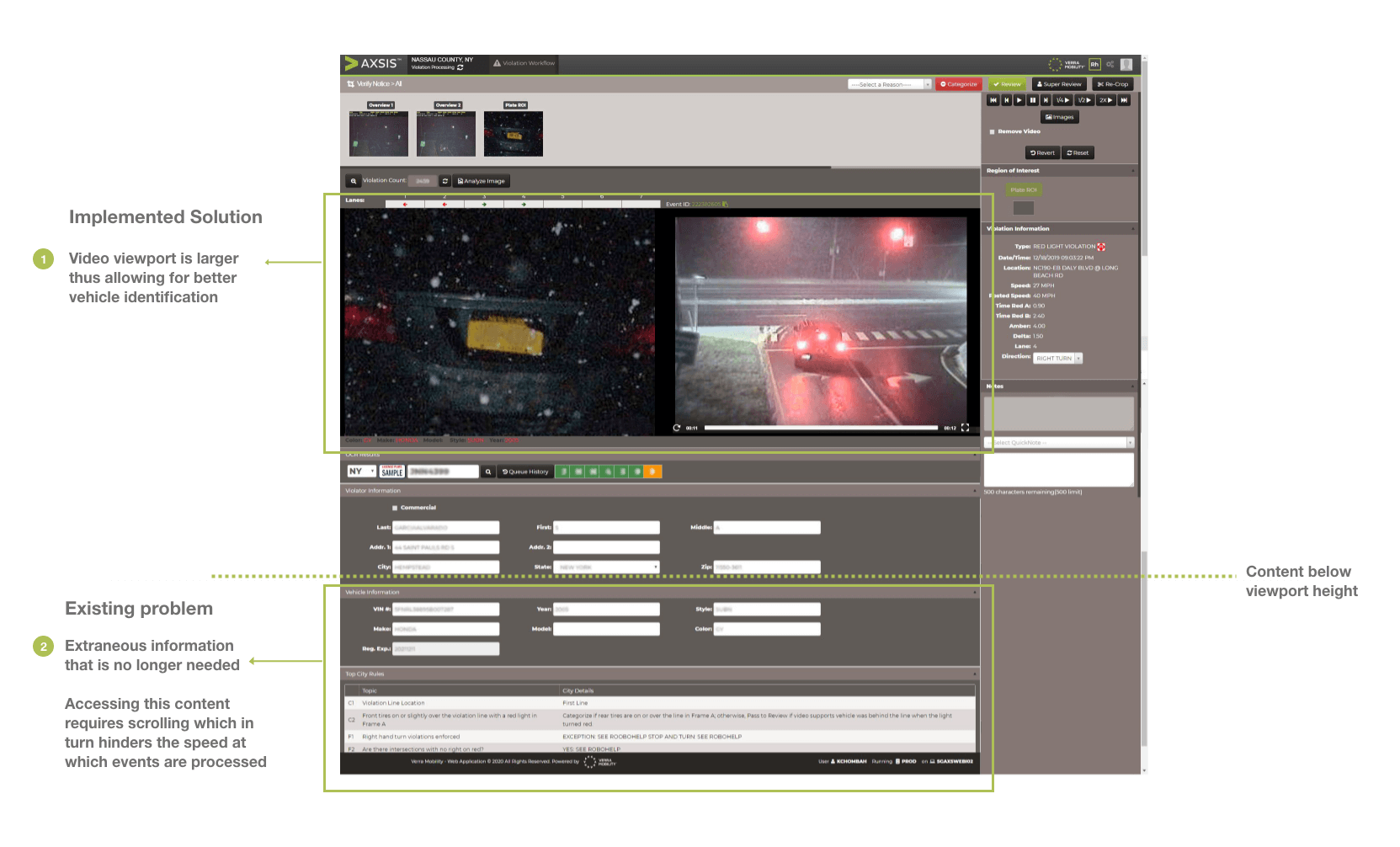
Task: Open the State NEW YORK dropdown
Action: (x=606, y=567)
